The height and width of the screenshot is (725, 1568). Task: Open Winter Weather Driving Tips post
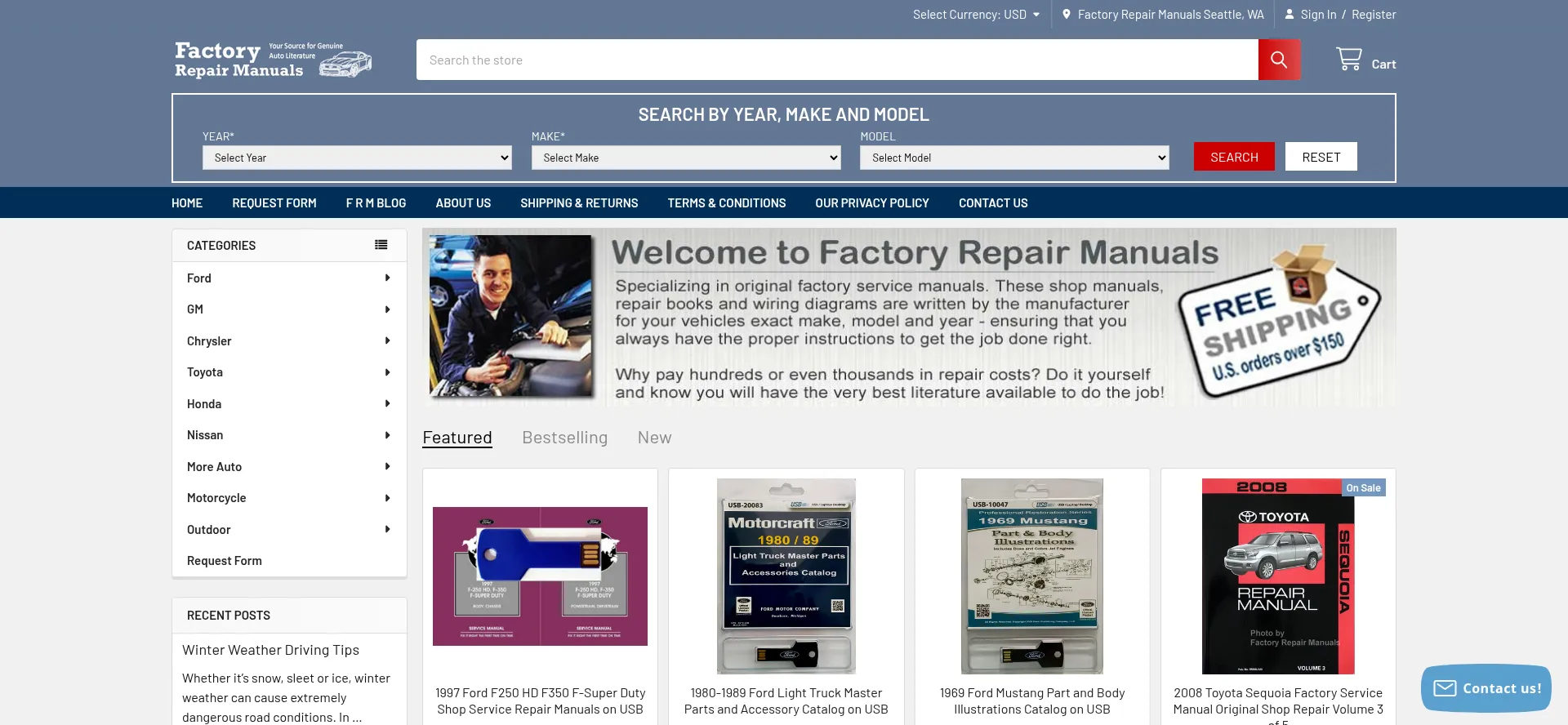click(271, 650)
